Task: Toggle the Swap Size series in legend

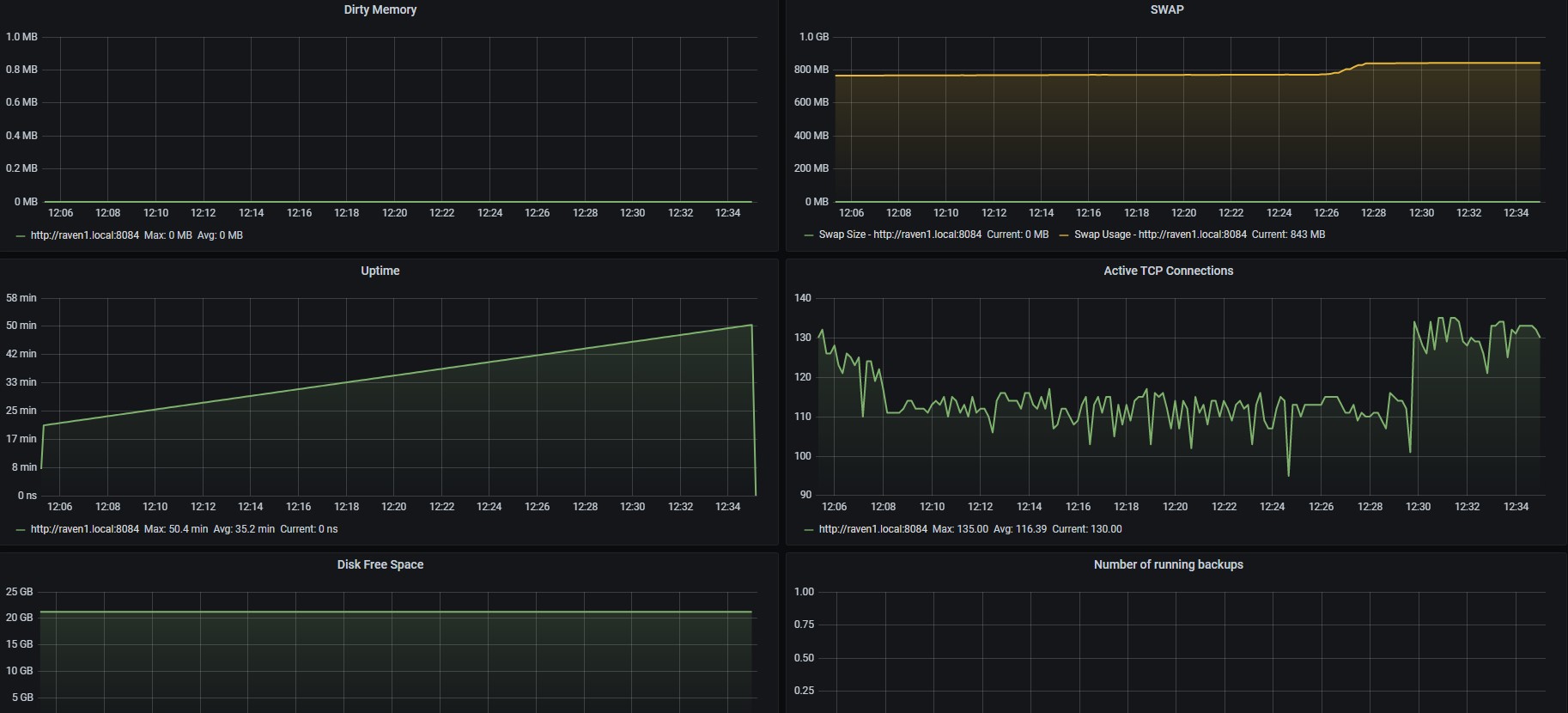Action: click(900, 235)
